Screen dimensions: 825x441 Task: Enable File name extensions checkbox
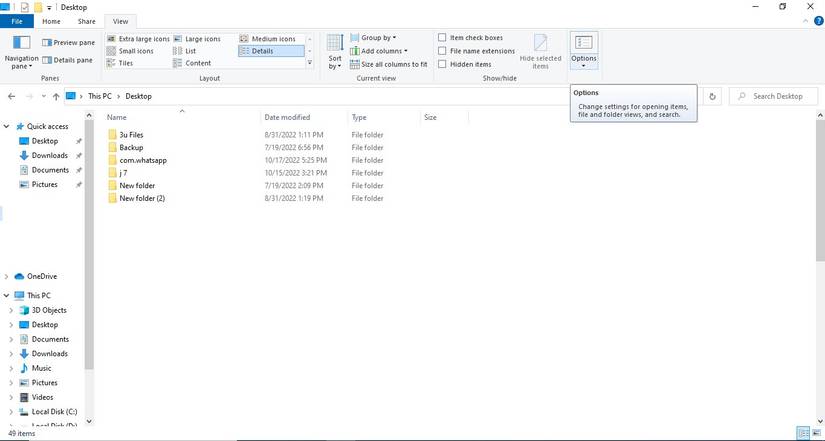pyautogui.click(x=442, y=51)
